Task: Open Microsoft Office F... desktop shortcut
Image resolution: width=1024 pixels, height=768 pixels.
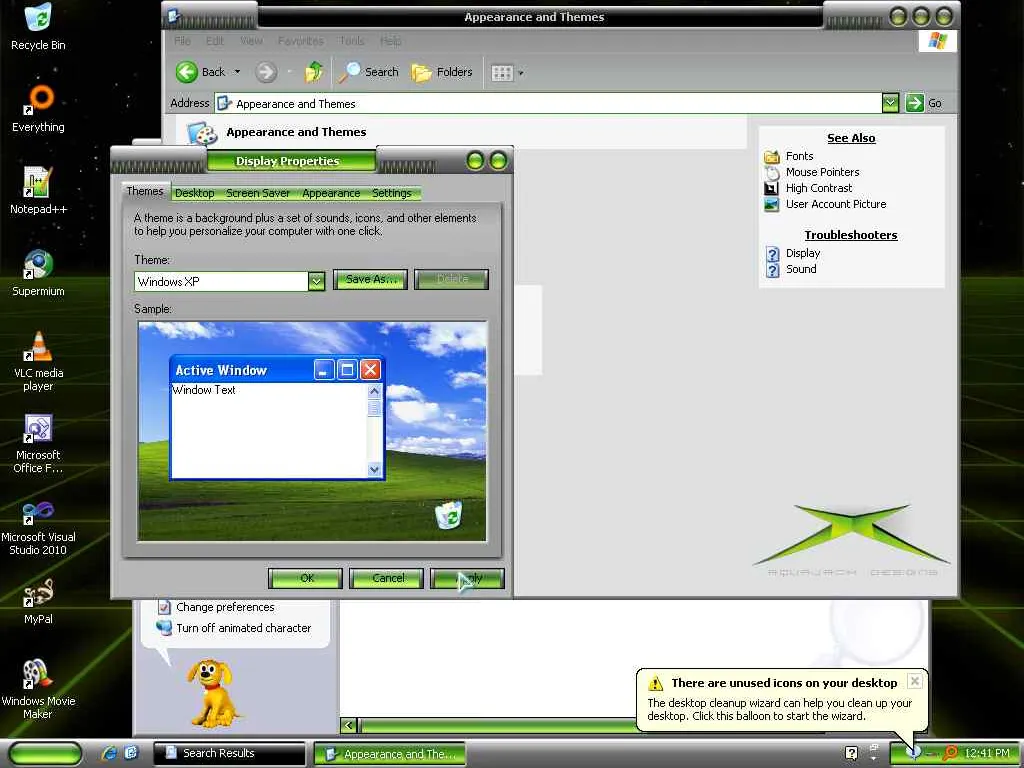Action: tap(38, 443)
